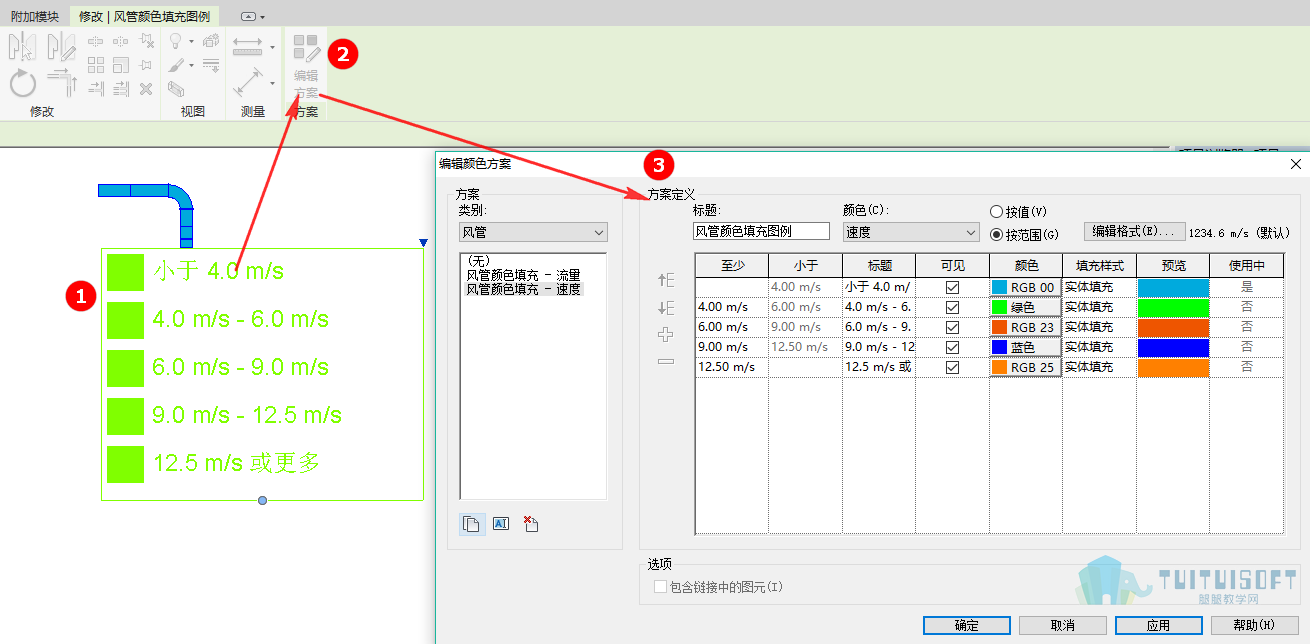1310x644 pixels.
Task: Click the Linework icon in View panel
Action: [x=211, y=64]
